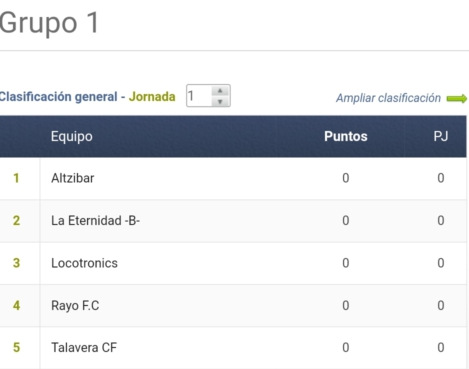
Task: Click the Grupo 1 heading
Action: 49,23
